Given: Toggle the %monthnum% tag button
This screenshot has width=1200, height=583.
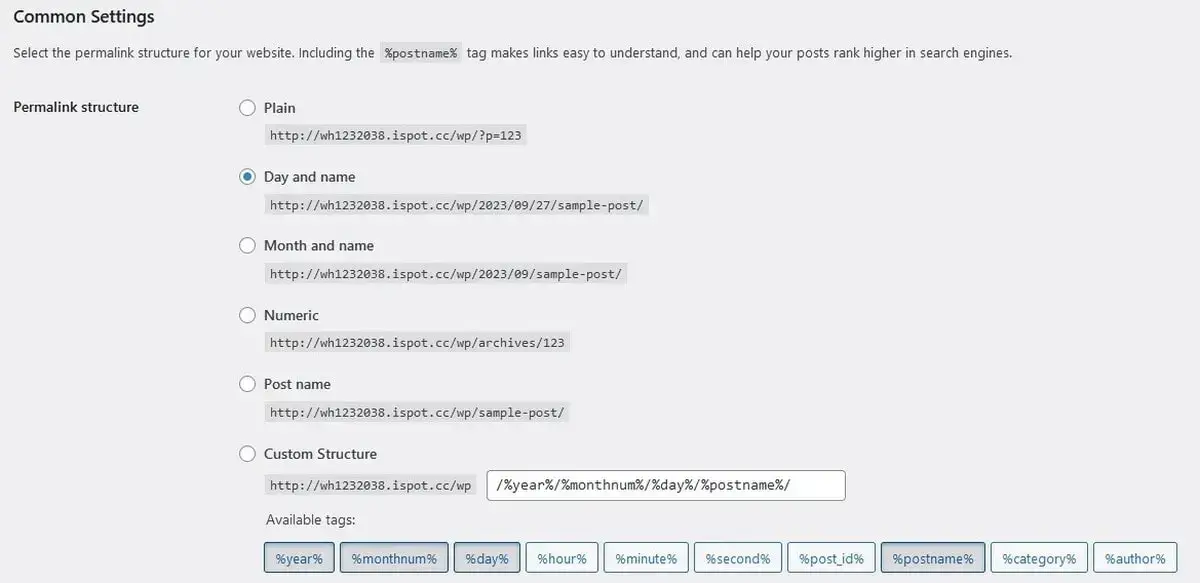Looking at the screenshot, I should [x=394, y=559].
